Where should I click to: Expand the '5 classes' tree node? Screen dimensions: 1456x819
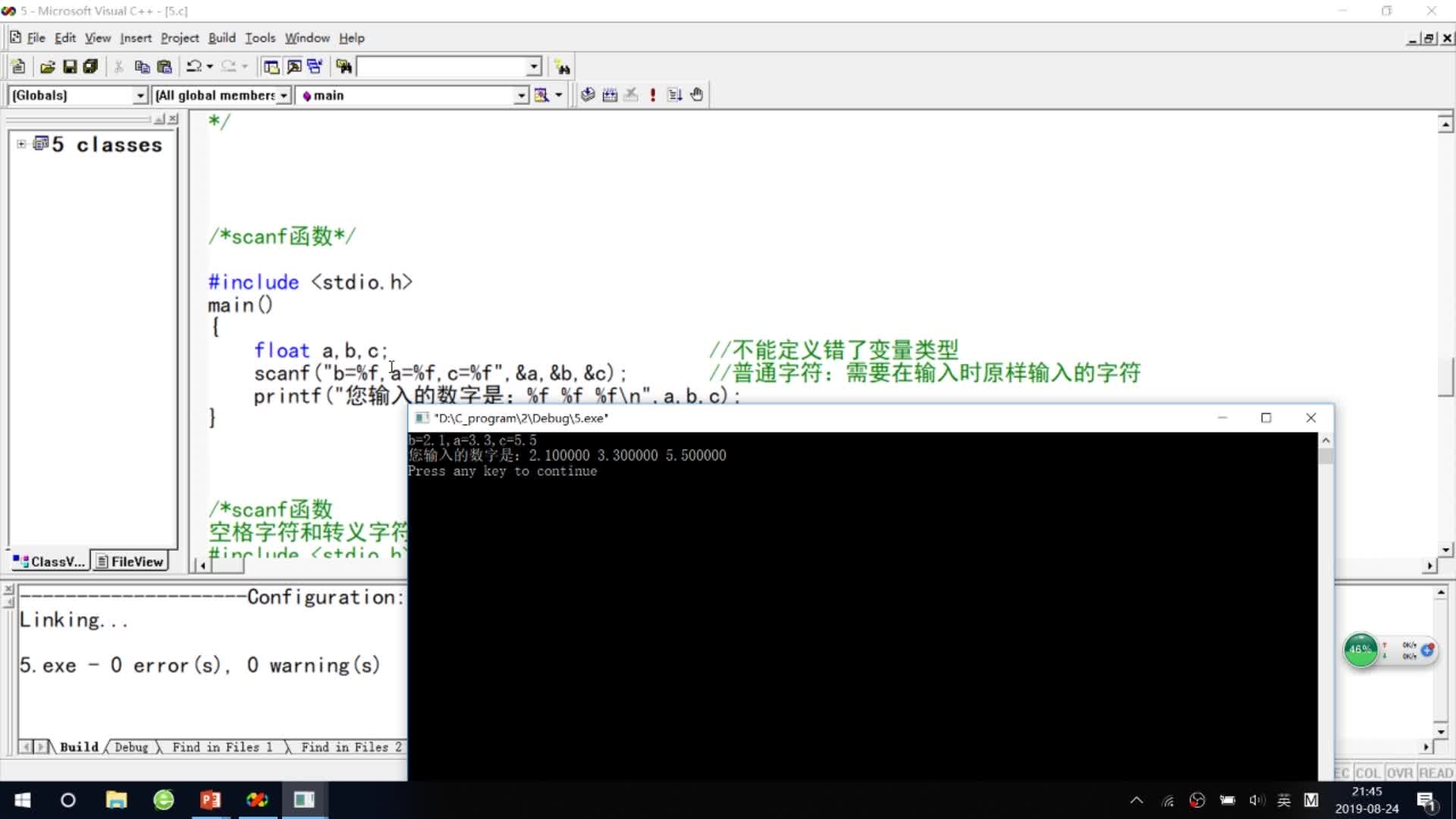[x=21, y=144]
